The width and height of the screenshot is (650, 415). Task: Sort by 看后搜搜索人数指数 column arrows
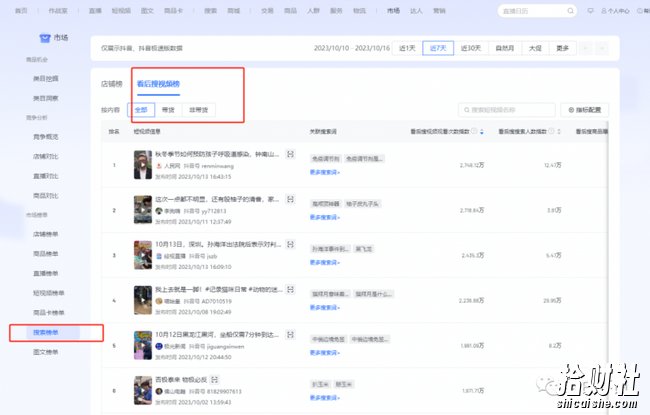[559, 131]
